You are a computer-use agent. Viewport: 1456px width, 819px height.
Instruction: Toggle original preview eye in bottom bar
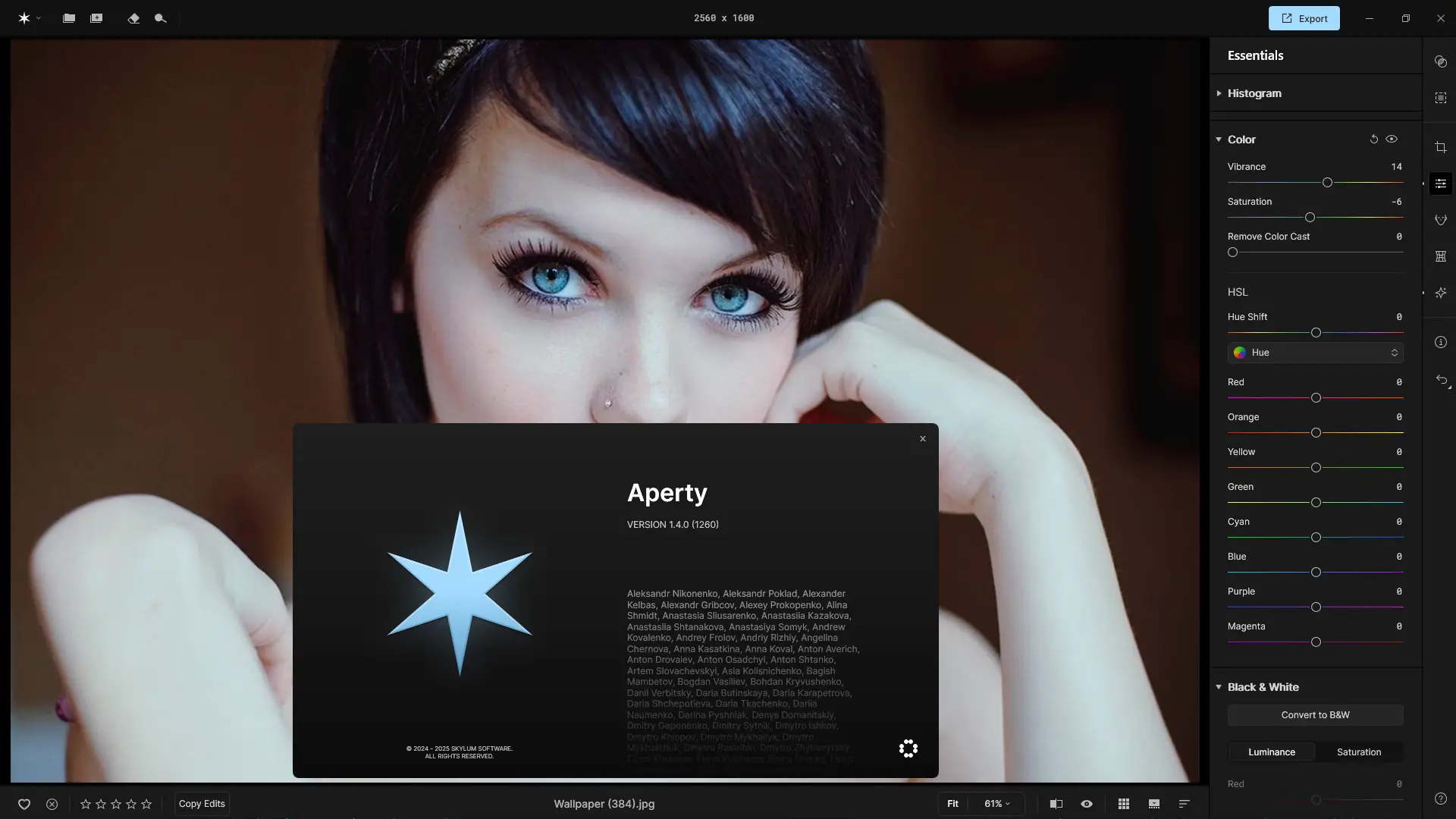tap(1087, 804)
